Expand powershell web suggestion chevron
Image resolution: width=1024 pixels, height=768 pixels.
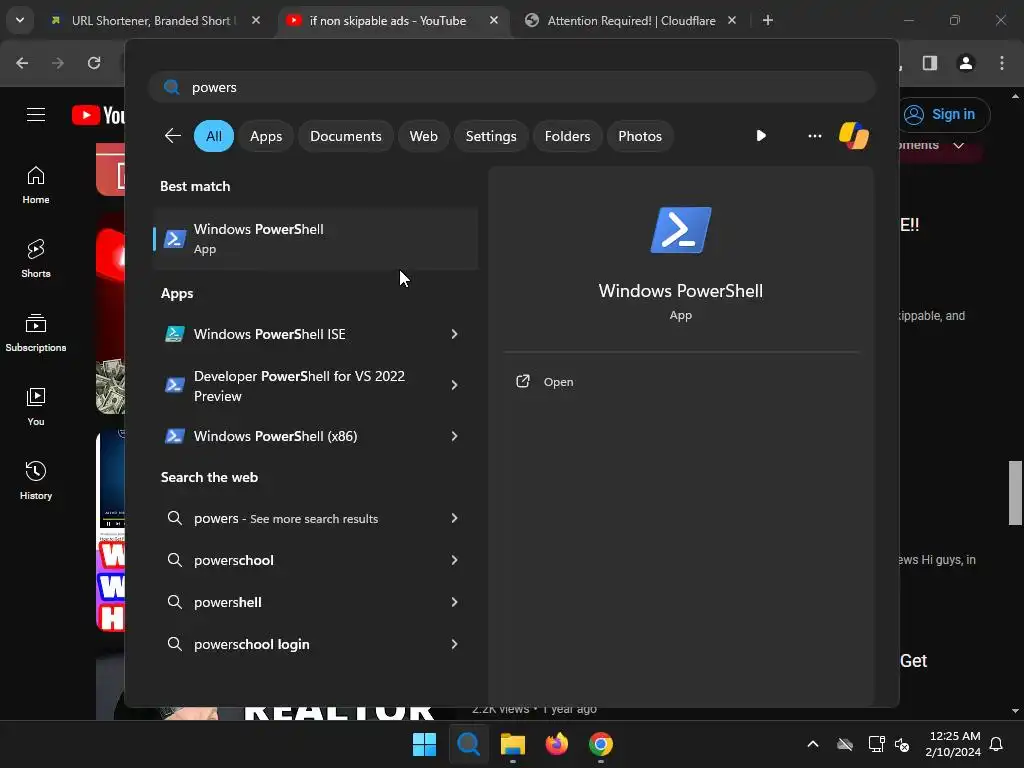tap(454, 602)
